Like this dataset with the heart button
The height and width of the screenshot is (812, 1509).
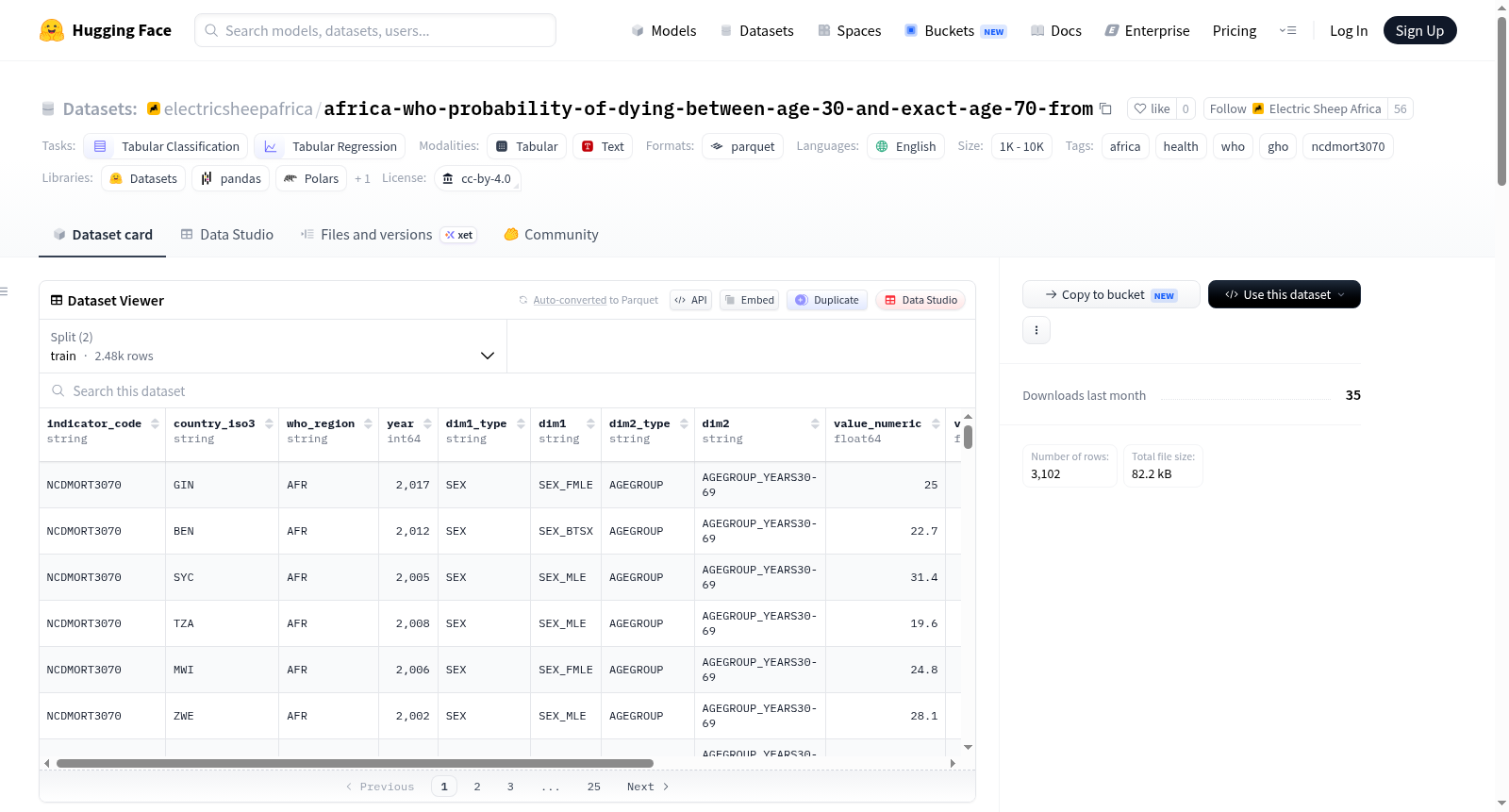point(1151,109)
